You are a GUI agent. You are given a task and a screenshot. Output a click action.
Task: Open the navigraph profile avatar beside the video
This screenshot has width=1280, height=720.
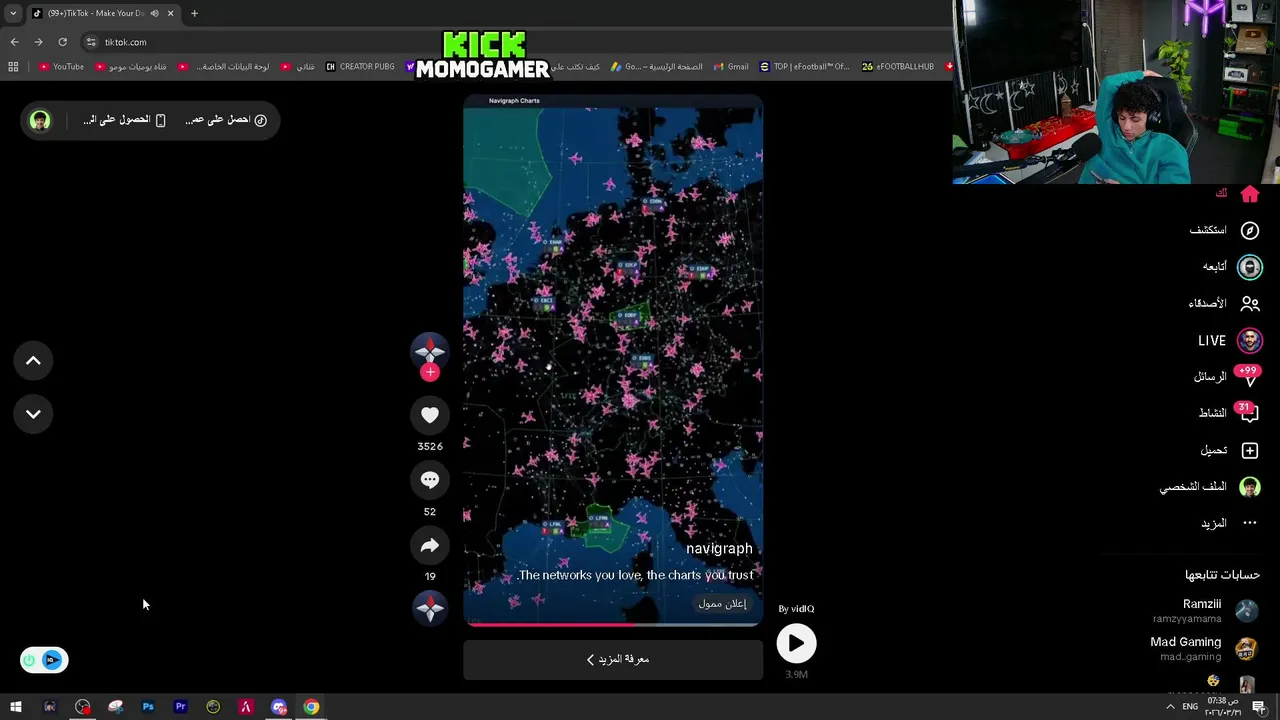[430, 350]
